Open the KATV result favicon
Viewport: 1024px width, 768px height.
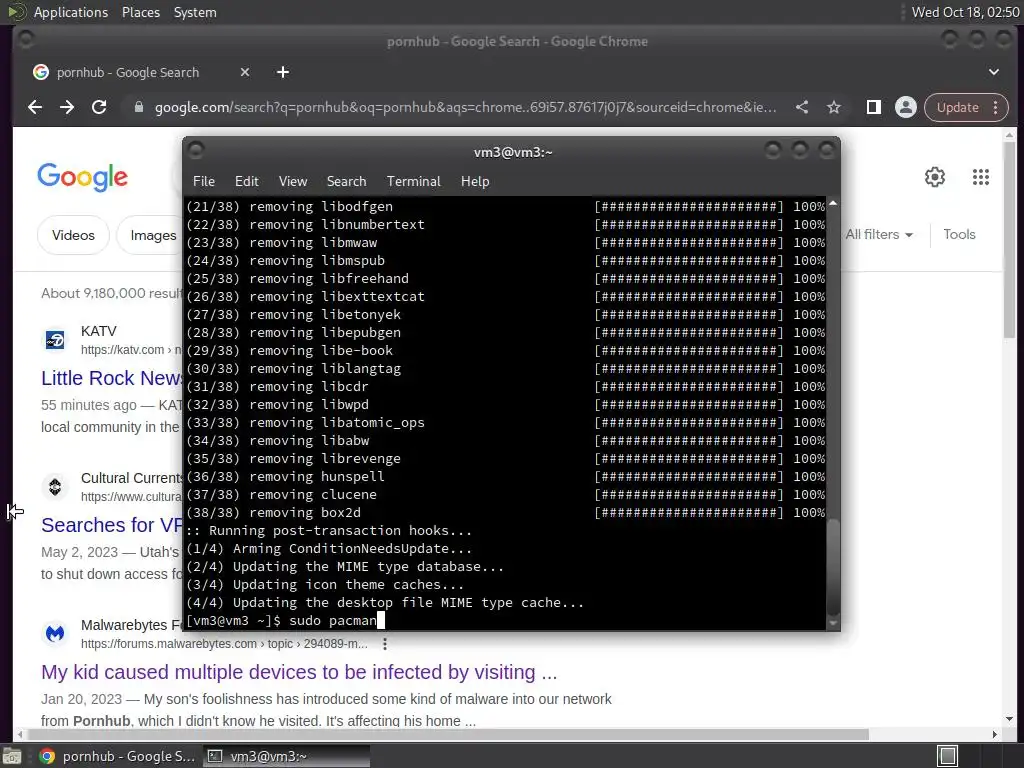point(55,340)
